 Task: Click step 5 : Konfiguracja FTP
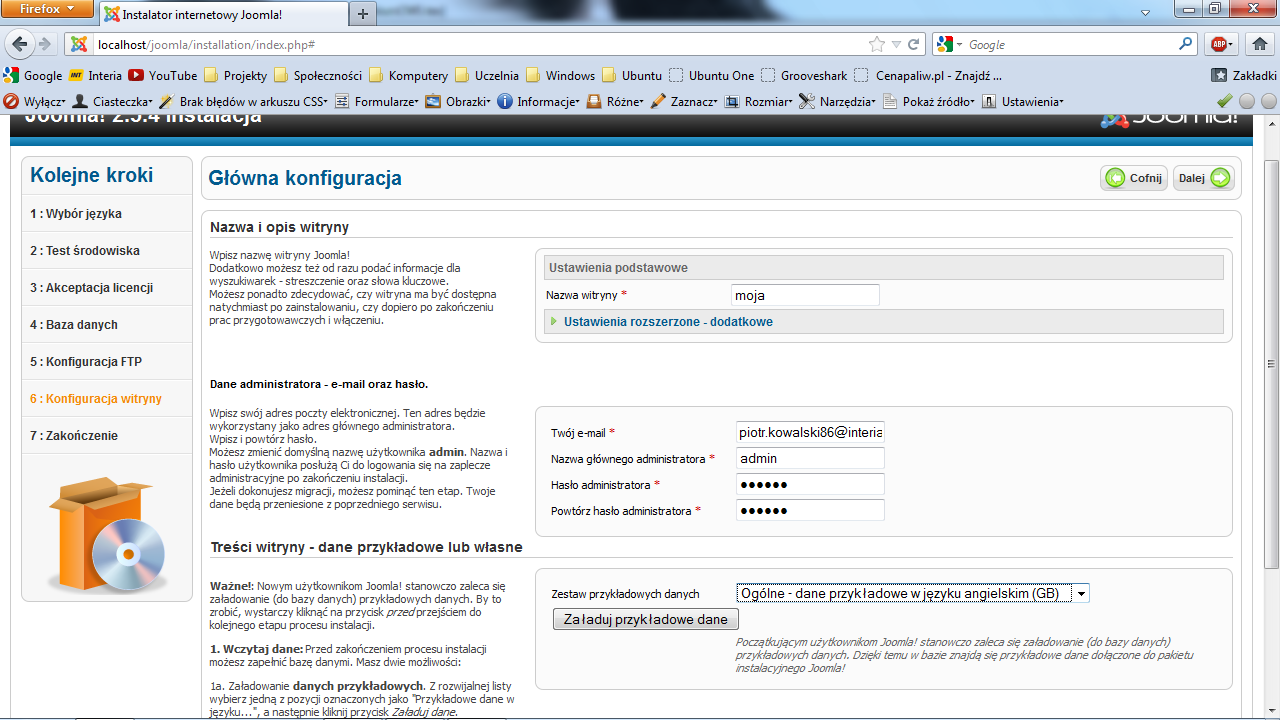tap(107, 362)
